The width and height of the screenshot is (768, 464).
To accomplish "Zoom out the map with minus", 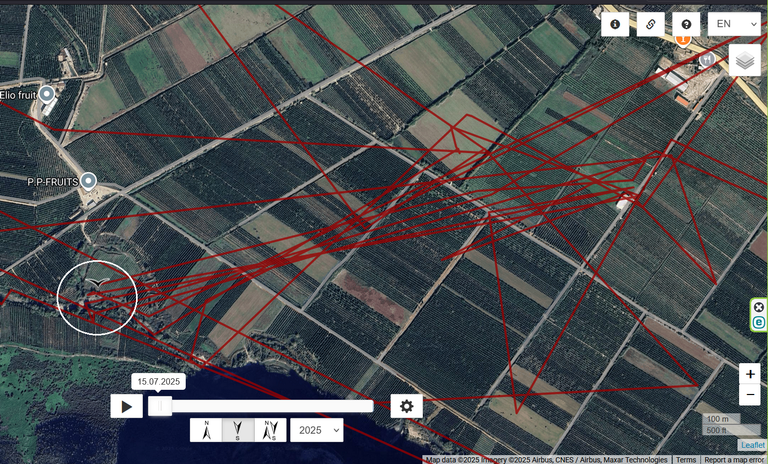I will point(750,395).
